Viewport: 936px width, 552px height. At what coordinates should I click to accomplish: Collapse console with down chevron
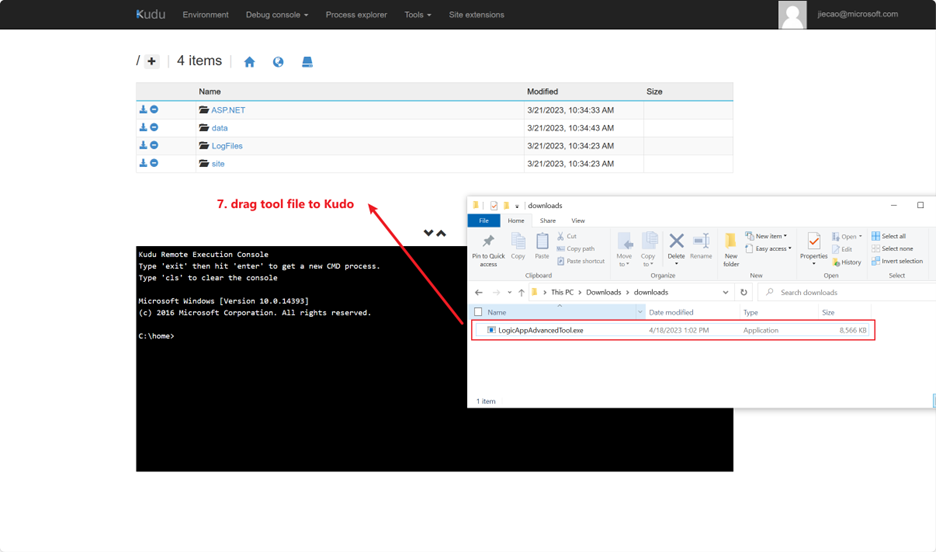coord(428,233)
